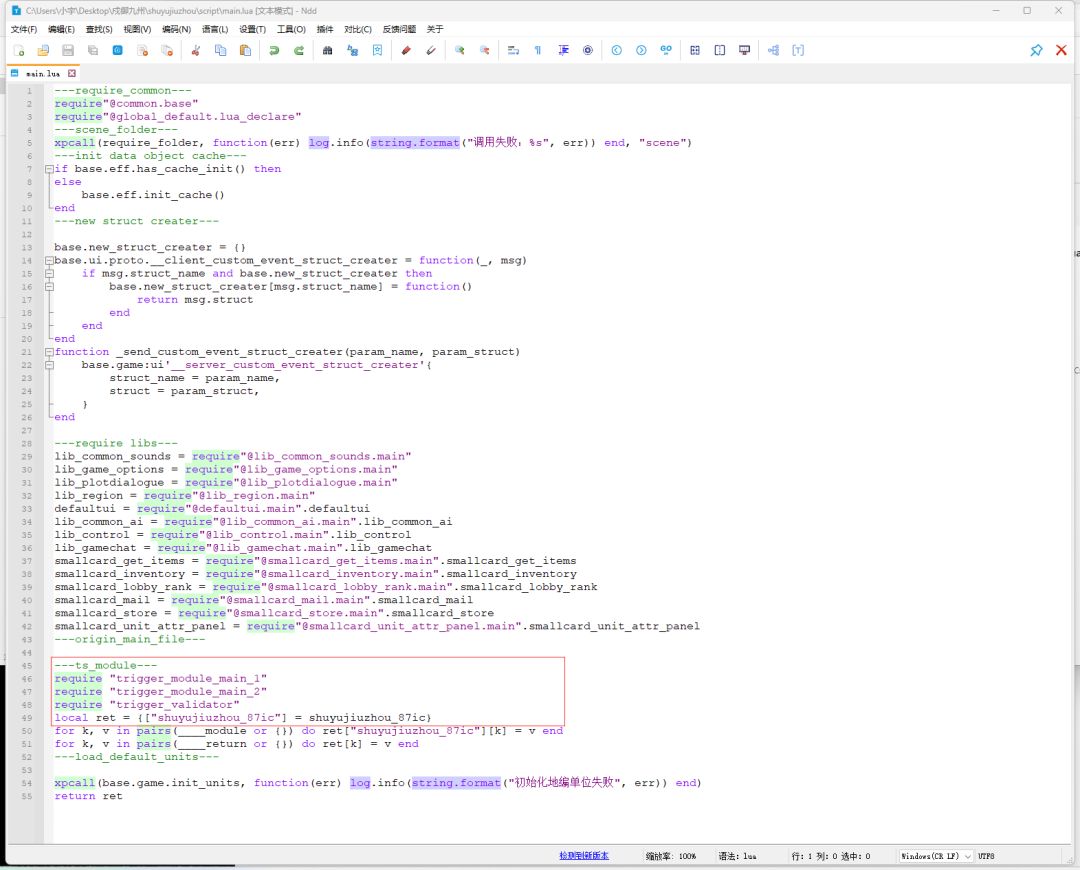
Task: Toggle the pin window icon
Action: pos(1036,50)
